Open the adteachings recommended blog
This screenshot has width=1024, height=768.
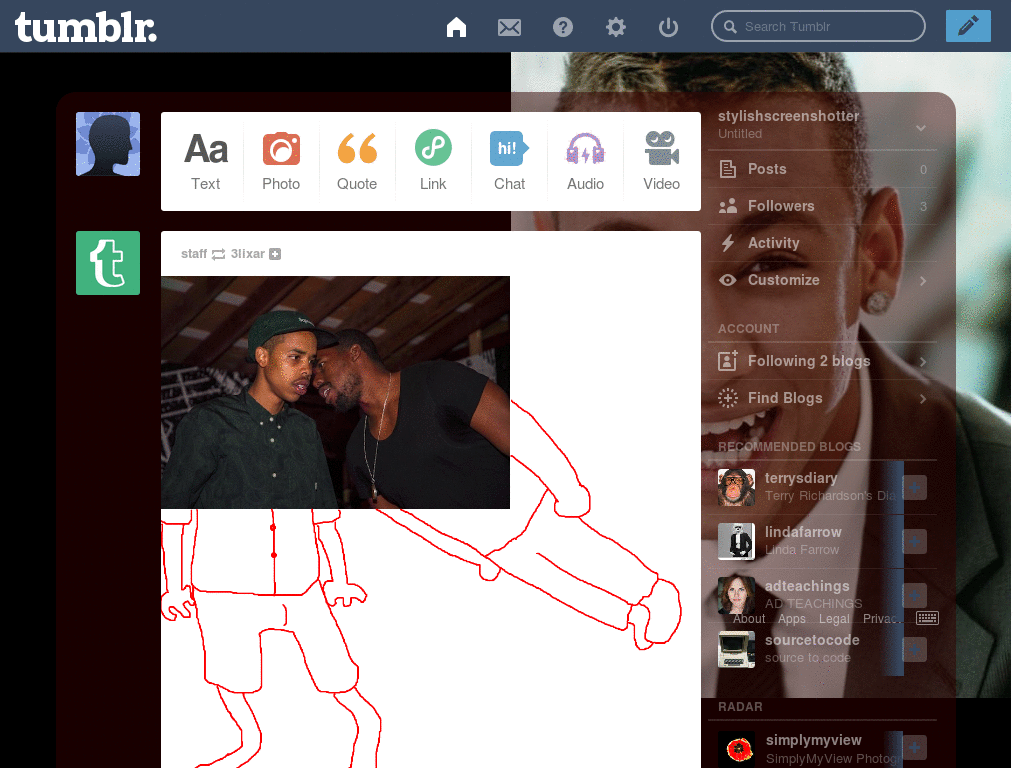pyautogui.click(x=807, y=586)
